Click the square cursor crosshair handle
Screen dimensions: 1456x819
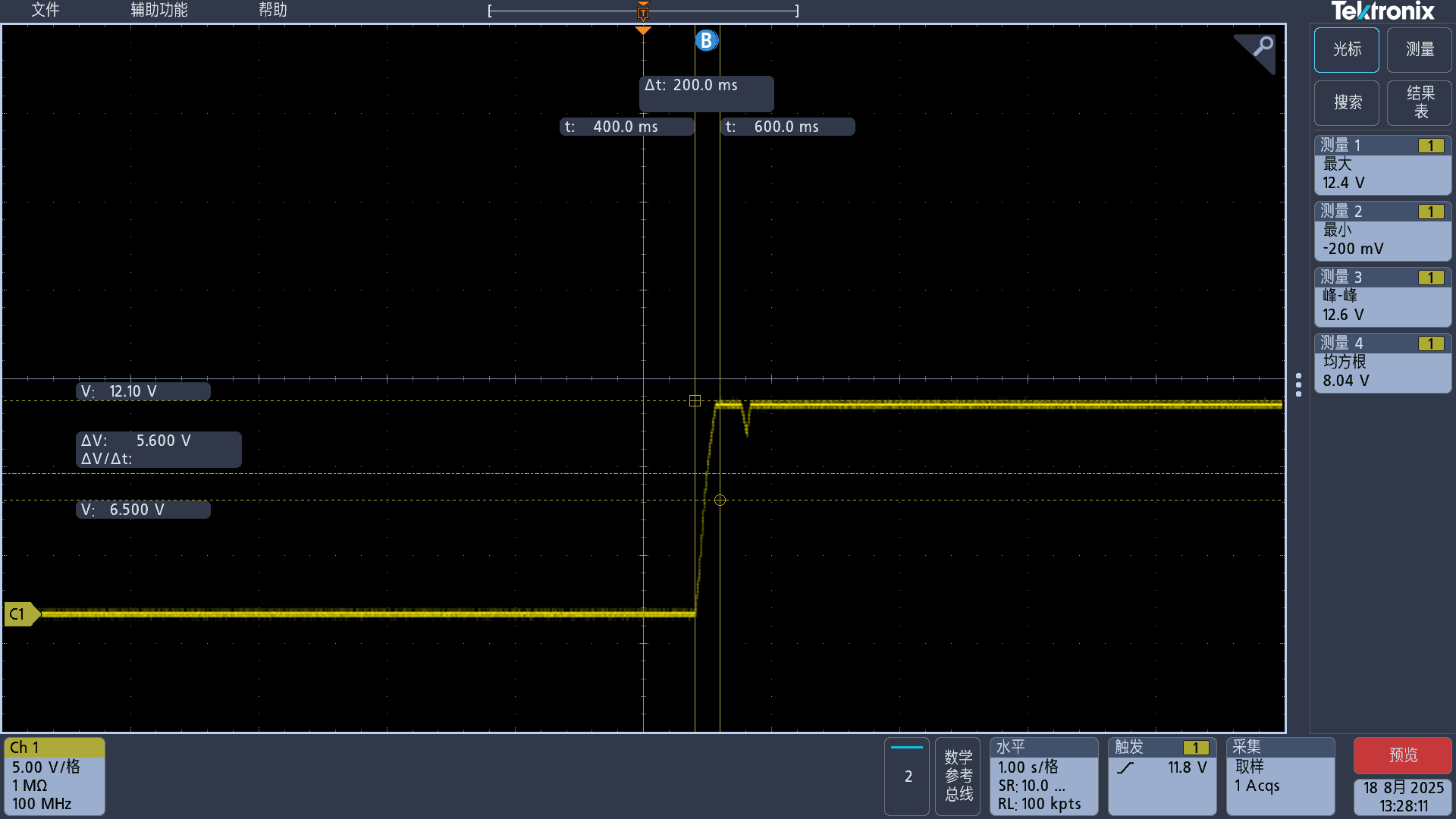click(695, 400)
